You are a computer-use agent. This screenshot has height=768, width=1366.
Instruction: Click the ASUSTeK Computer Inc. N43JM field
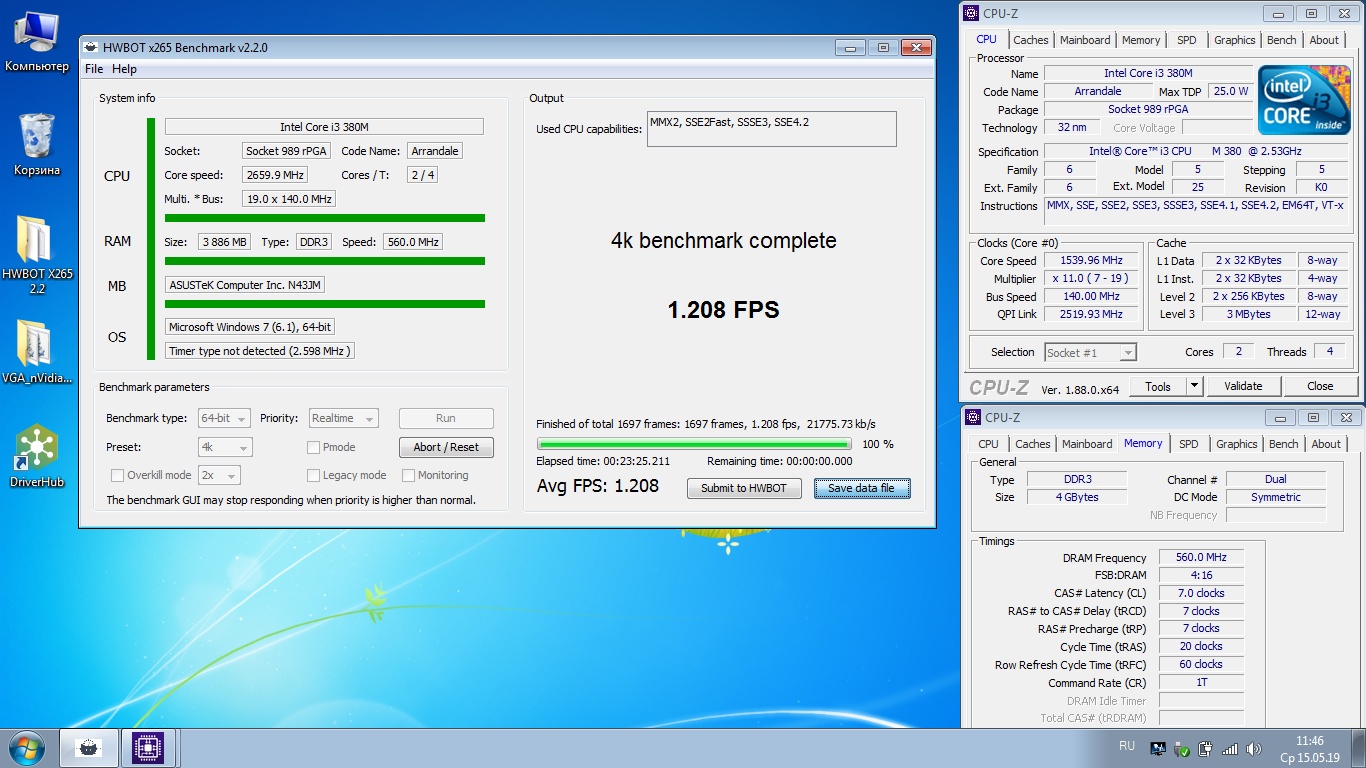point(245,285)
